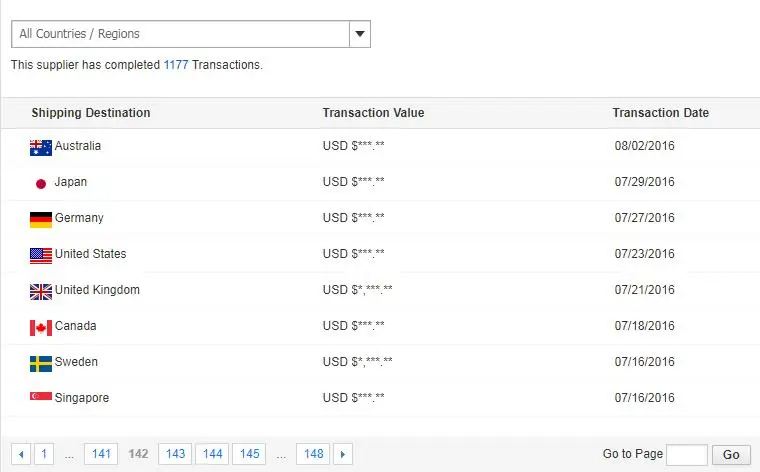Click the United Kingdom flag icon
This screenshot has height=472, width=760.
click(x=41, y=291)
